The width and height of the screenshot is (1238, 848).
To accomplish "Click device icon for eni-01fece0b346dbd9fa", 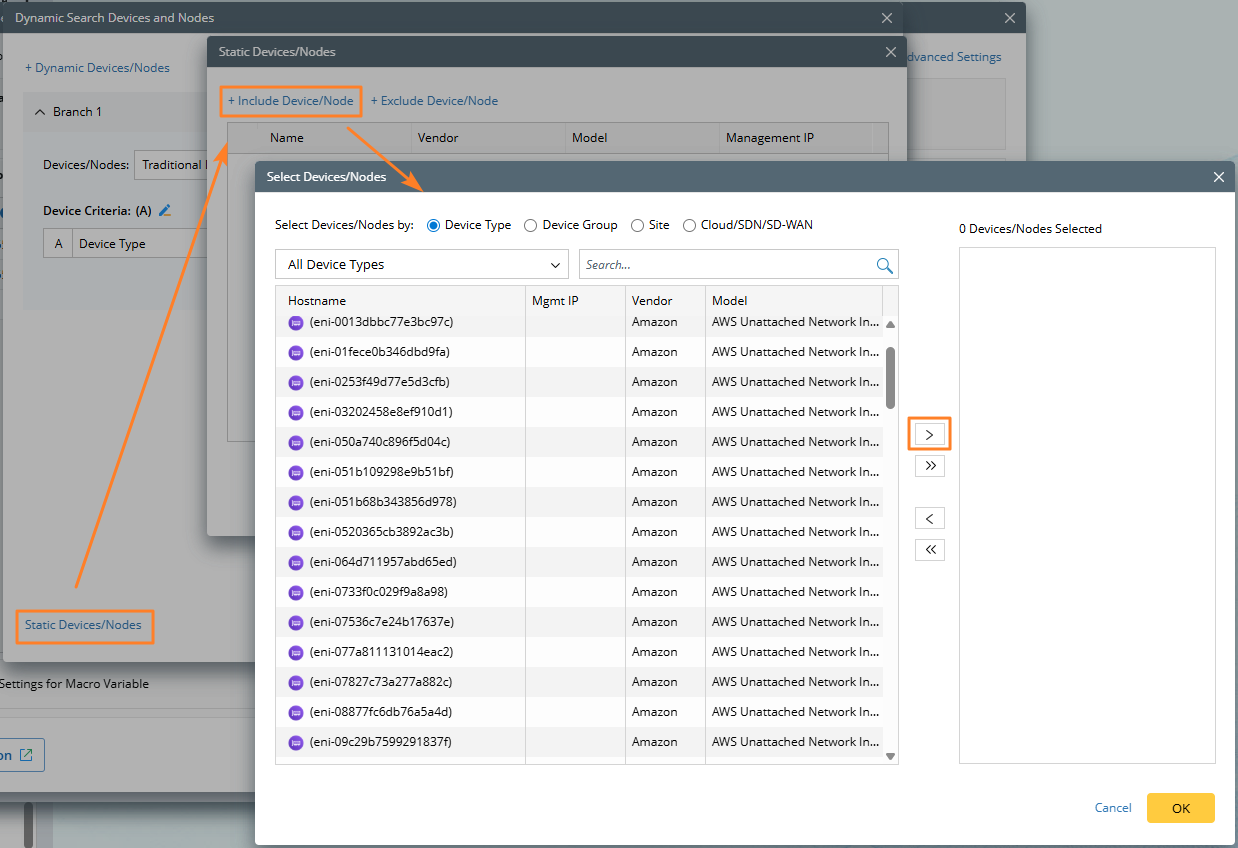I will (x=296, y=352).
